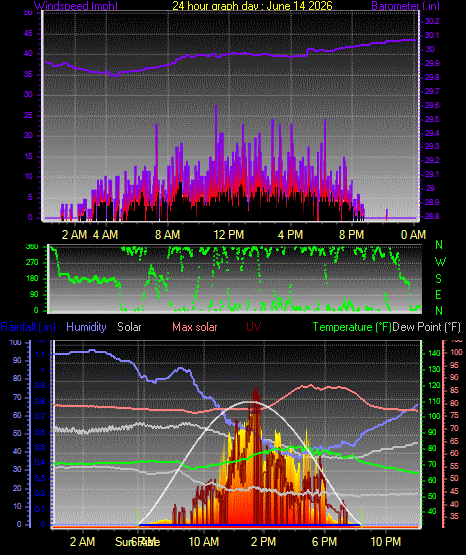Viewport: 466px width, 555px height.
Task: Click the 'Rainfall (.in)' legend label
Action: click(x=28, y=327)
